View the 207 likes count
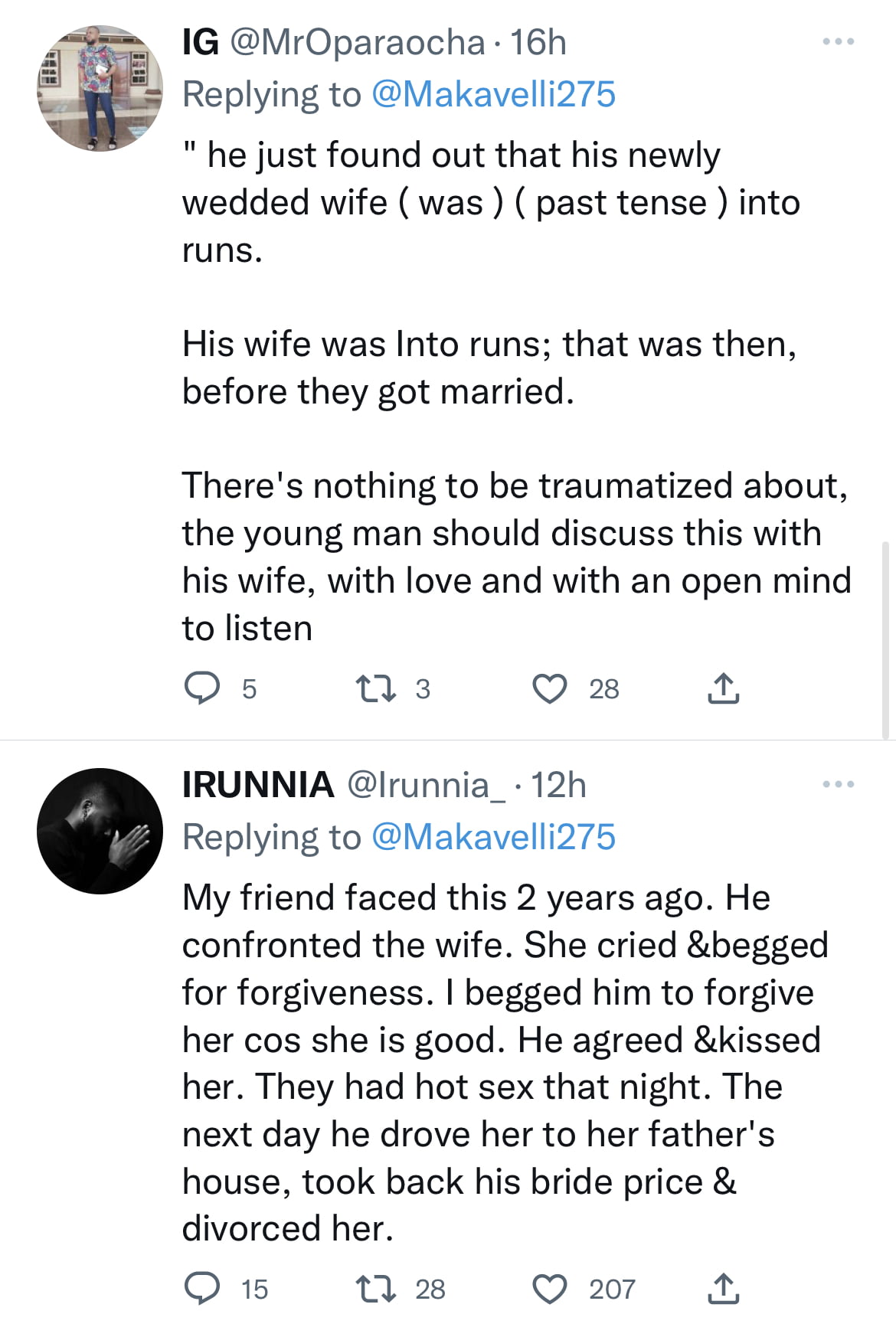This screenshot has height=1337, width=896. 612,1290
